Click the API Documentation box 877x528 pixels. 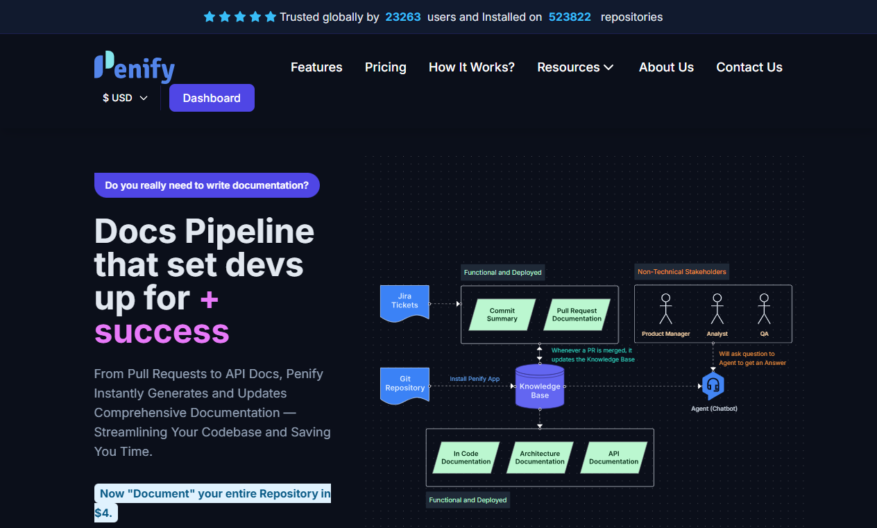[614, 458]
